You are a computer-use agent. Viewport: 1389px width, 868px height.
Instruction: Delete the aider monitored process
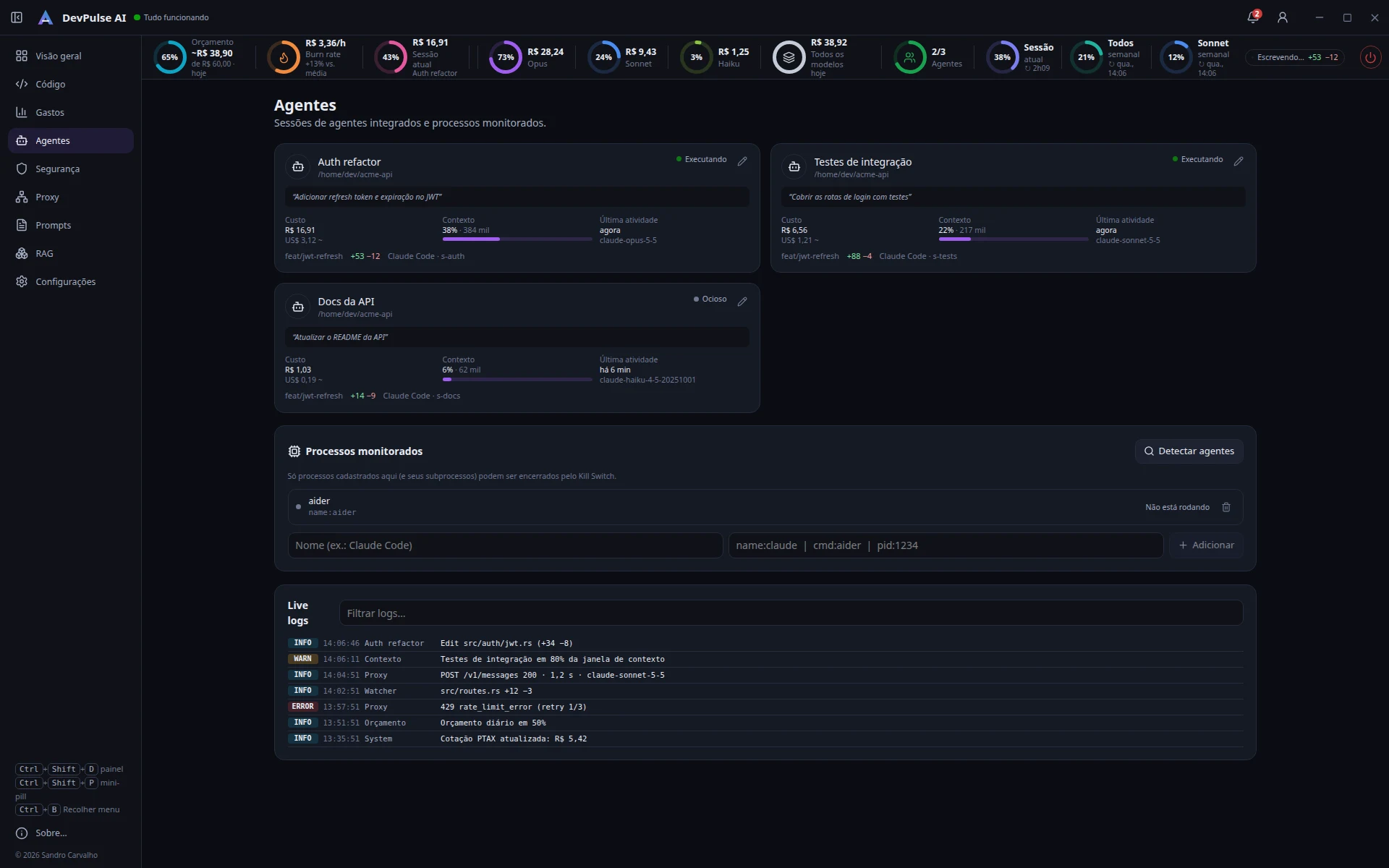tap(1226, 507)
